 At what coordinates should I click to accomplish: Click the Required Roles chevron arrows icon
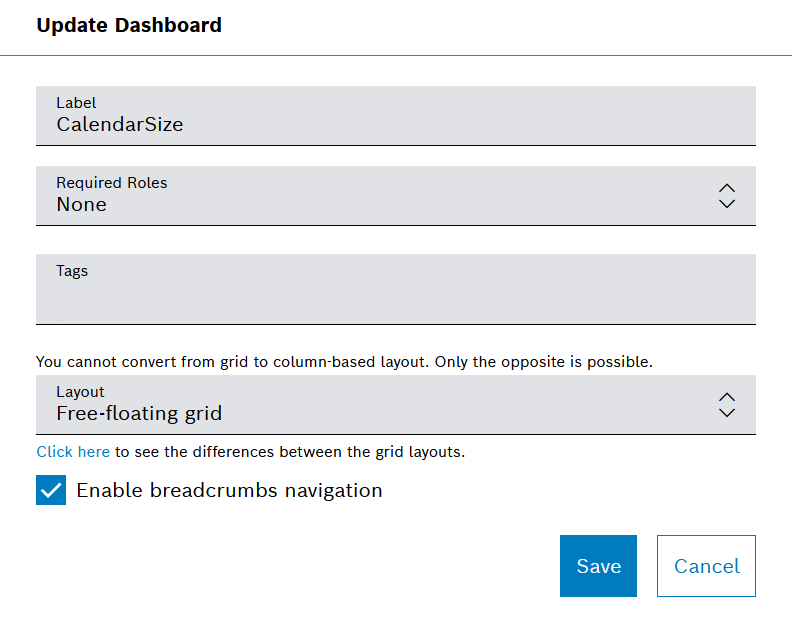pos(727,195)
